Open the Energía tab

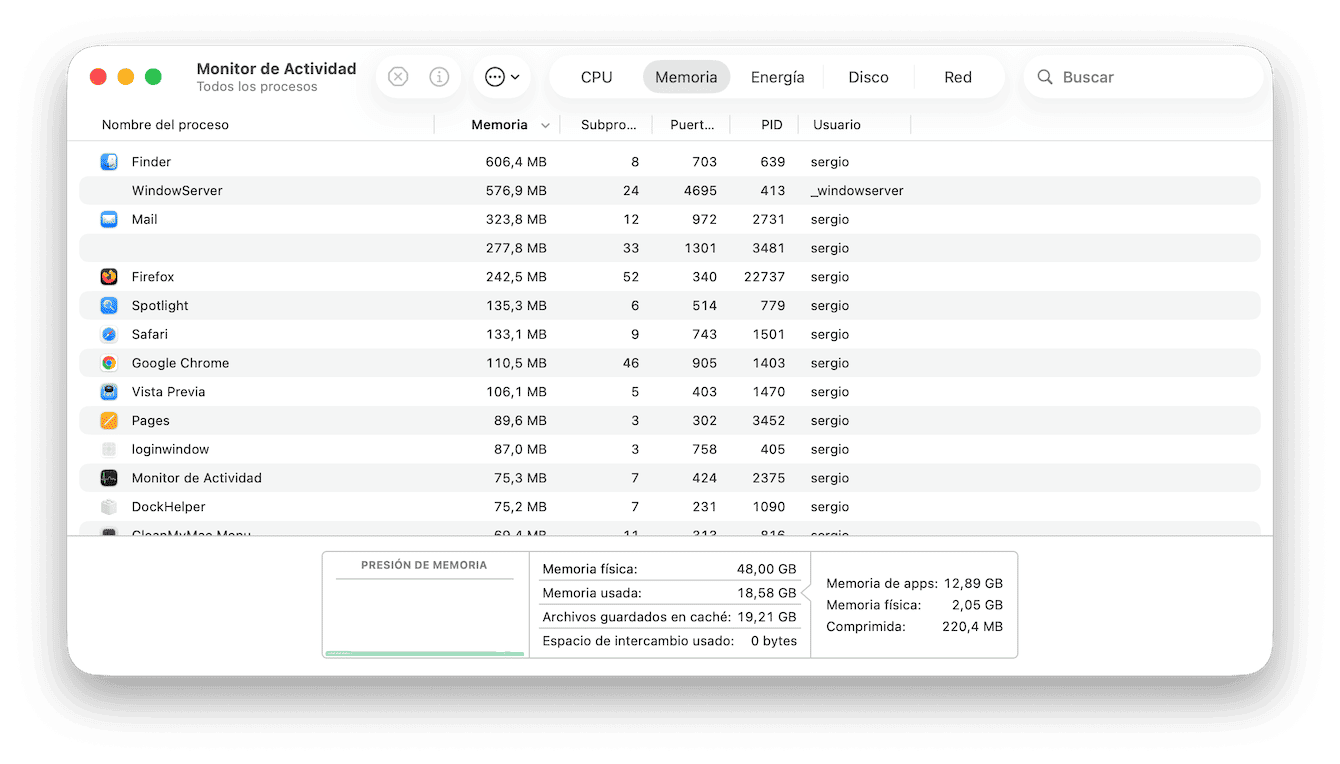(x=777, y=77)
